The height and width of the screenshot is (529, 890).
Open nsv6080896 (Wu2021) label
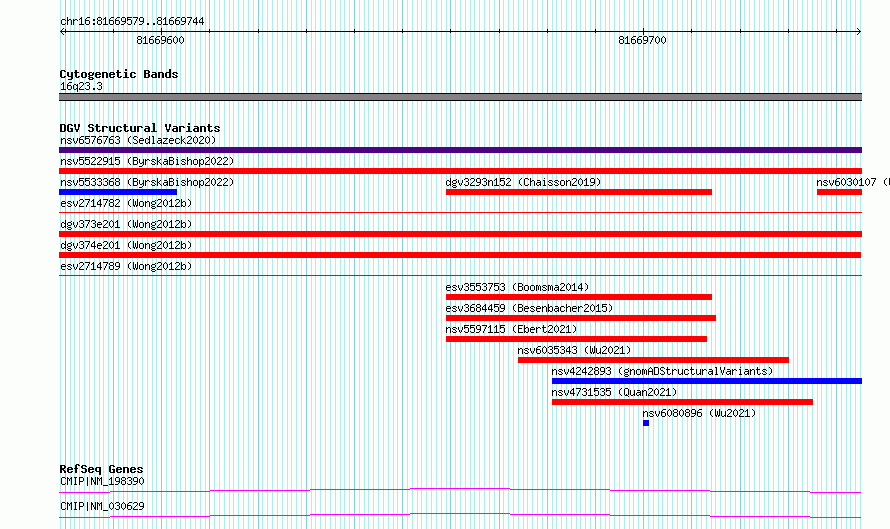click(699, 413)
